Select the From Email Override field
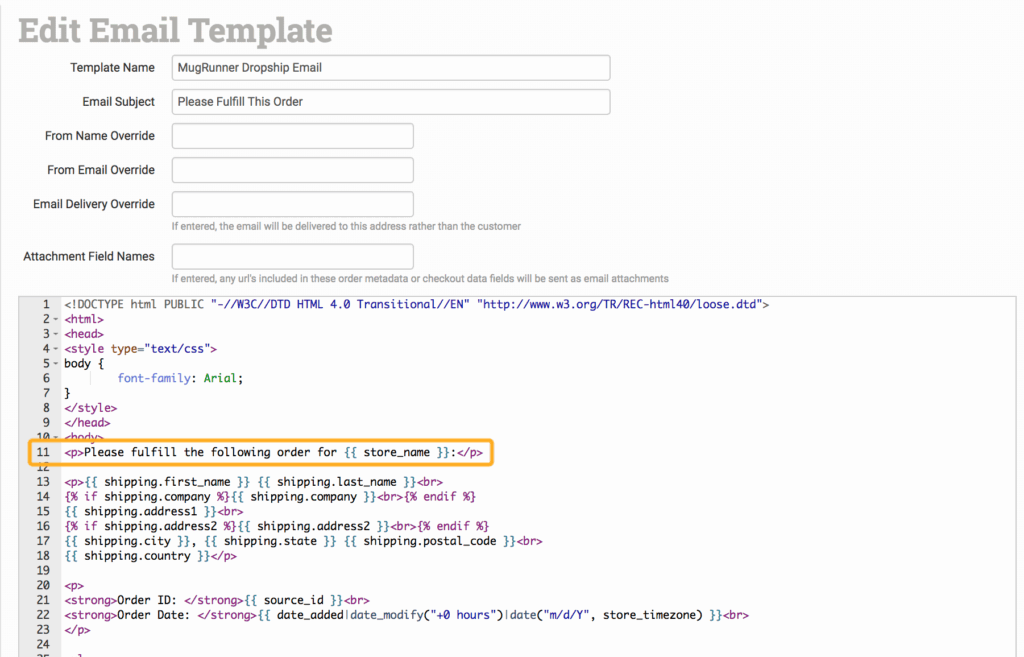1024x657 pixels. [x=293, y=170]
